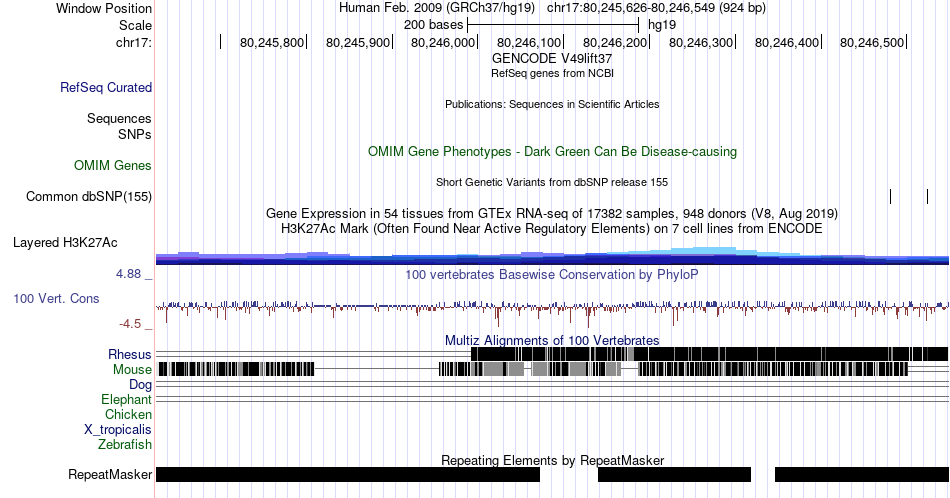The height and width of the screenshot is (498, 950).
Task: Click the leftmost Mouse alignment block
Action: (x=236, y=370)
